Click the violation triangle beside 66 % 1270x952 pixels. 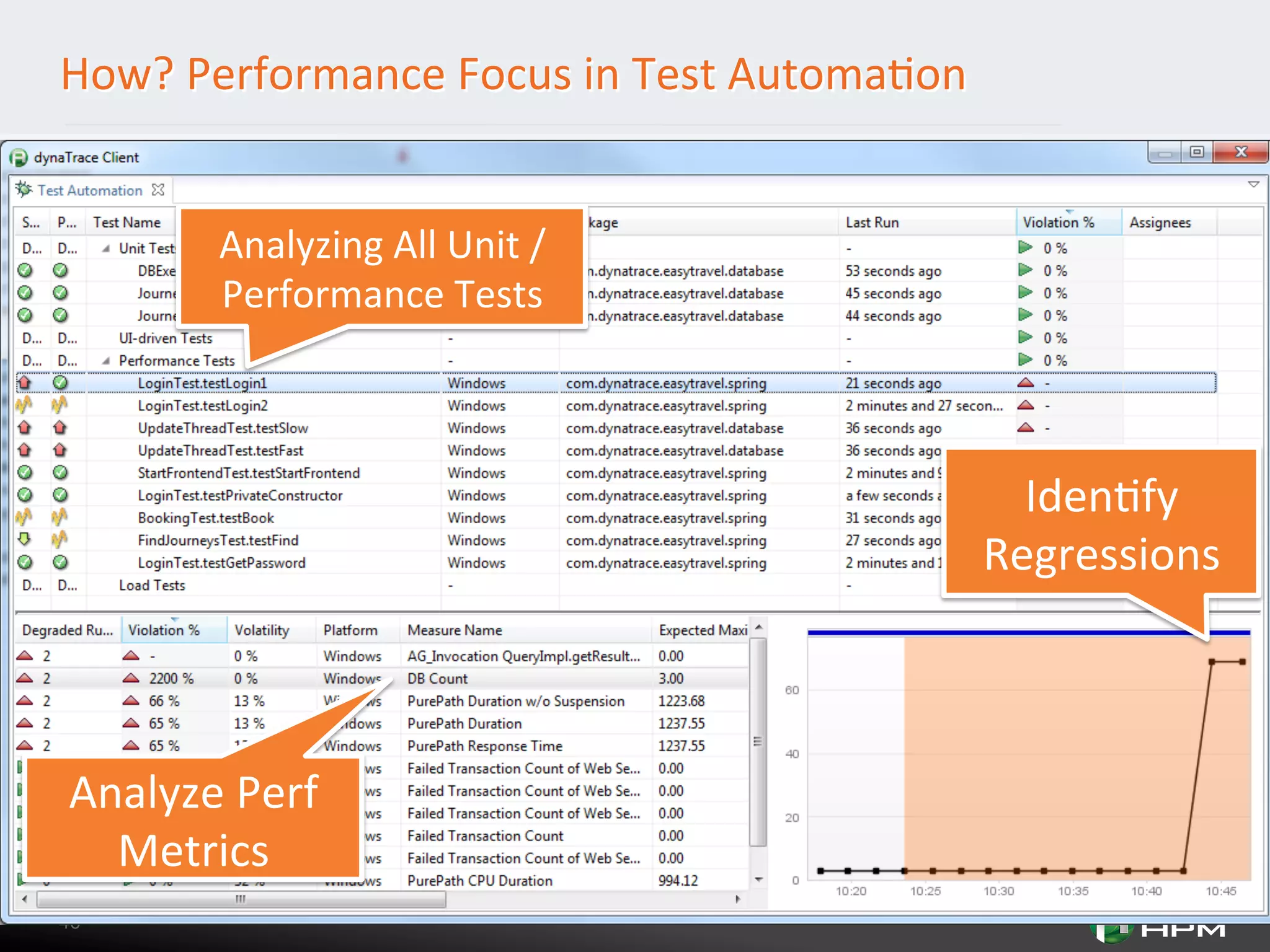(131, 700)
